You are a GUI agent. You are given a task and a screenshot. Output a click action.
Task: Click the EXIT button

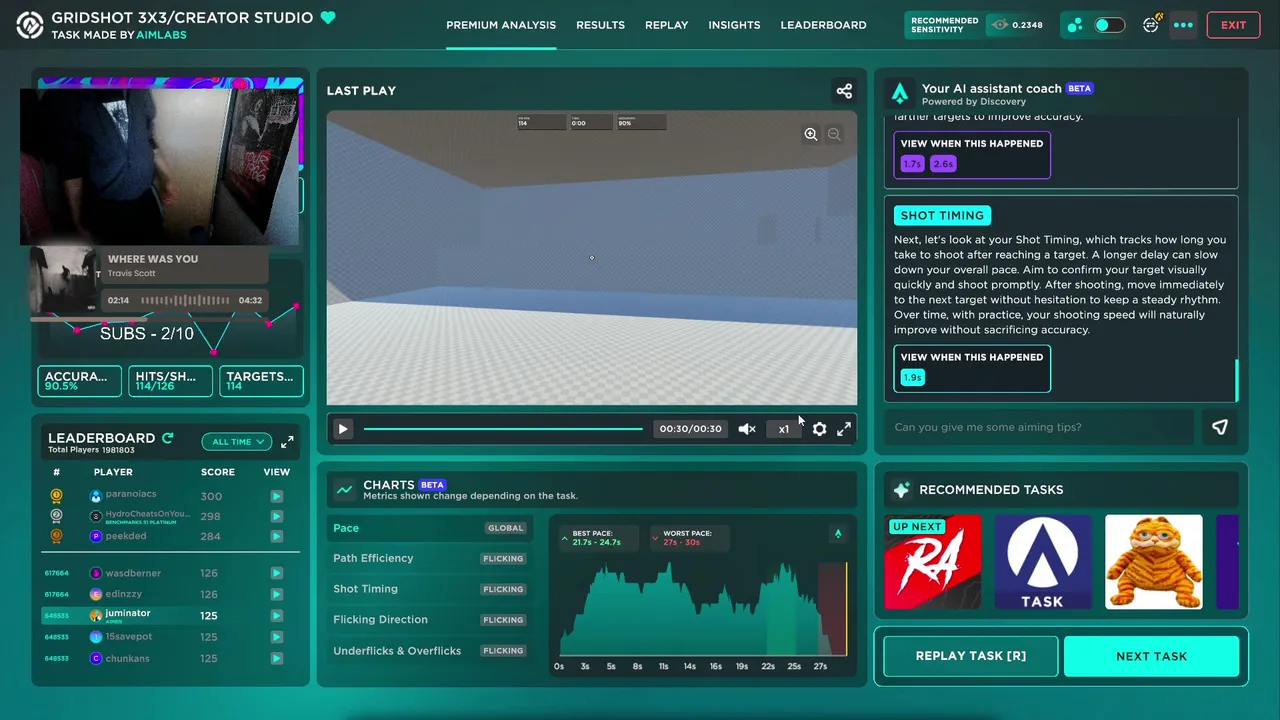point(1233,25)
